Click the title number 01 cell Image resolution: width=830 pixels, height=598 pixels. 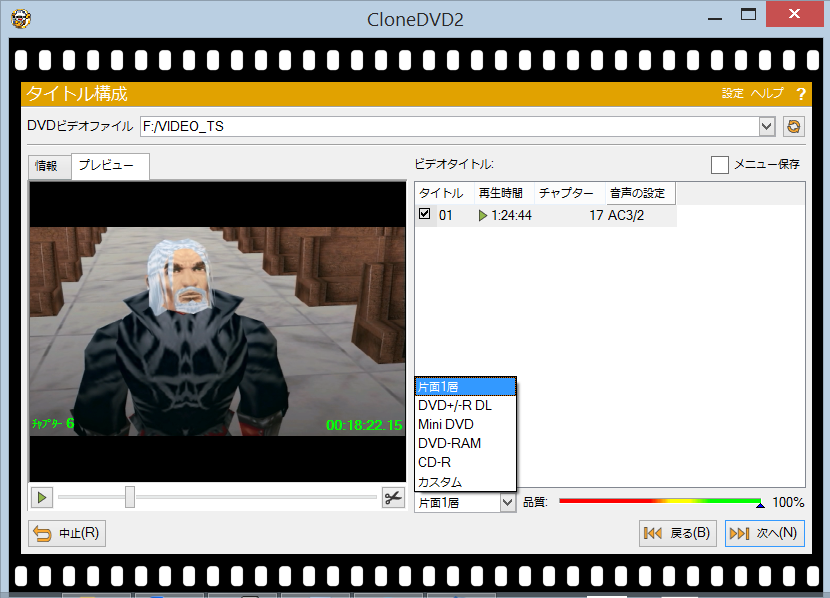446,215
